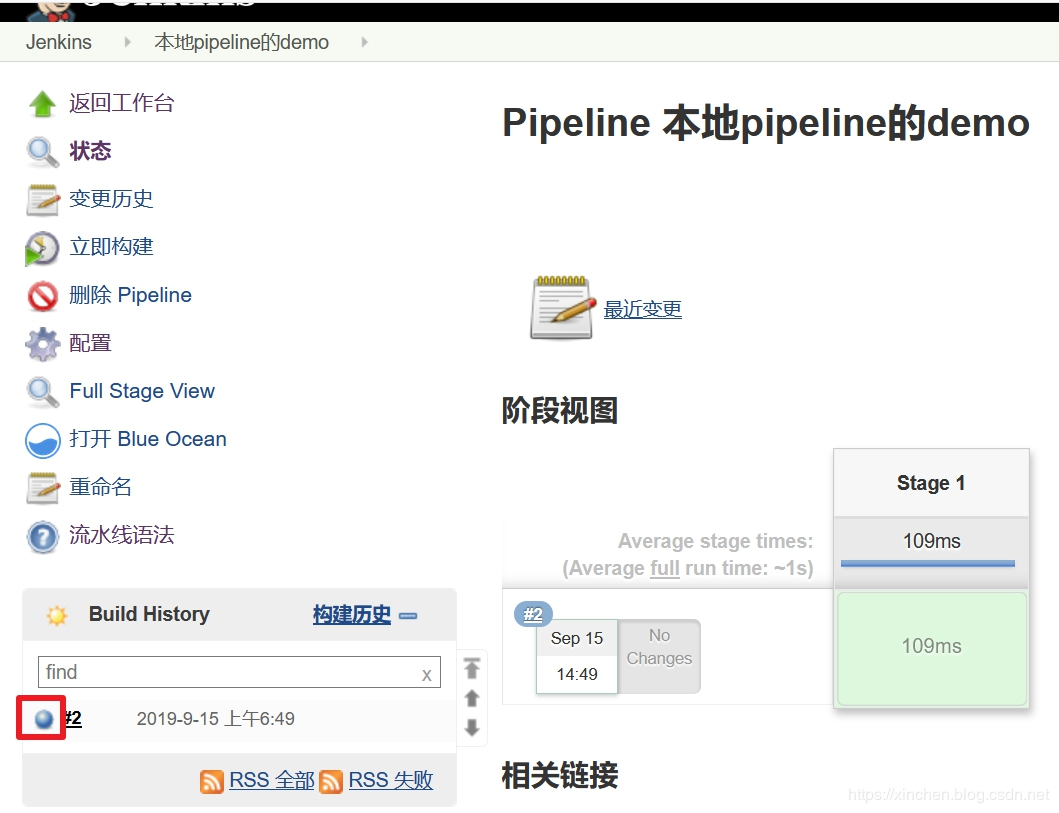Click the clock Build Now icon
Screen dimensions: 1059x813
[x=42, y=248]
